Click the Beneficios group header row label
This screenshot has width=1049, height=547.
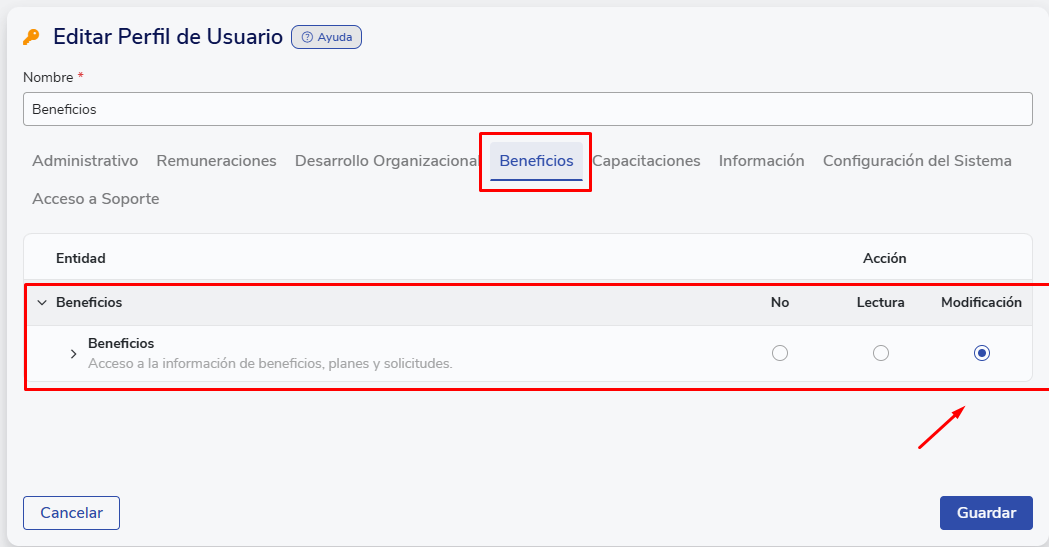click(89, 302)
